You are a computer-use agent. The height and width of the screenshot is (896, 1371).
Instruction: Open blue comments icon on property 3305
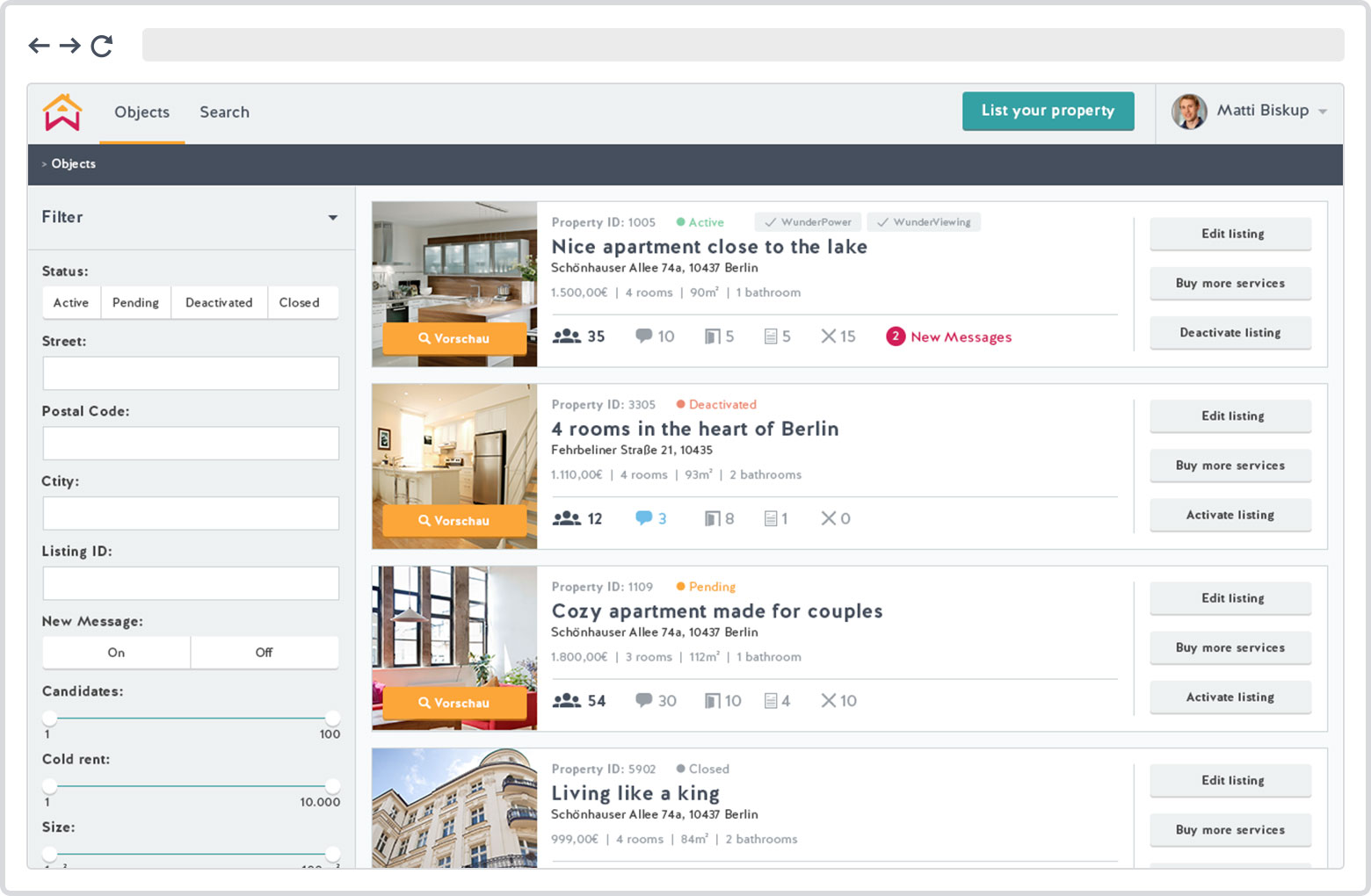(644, 518)
